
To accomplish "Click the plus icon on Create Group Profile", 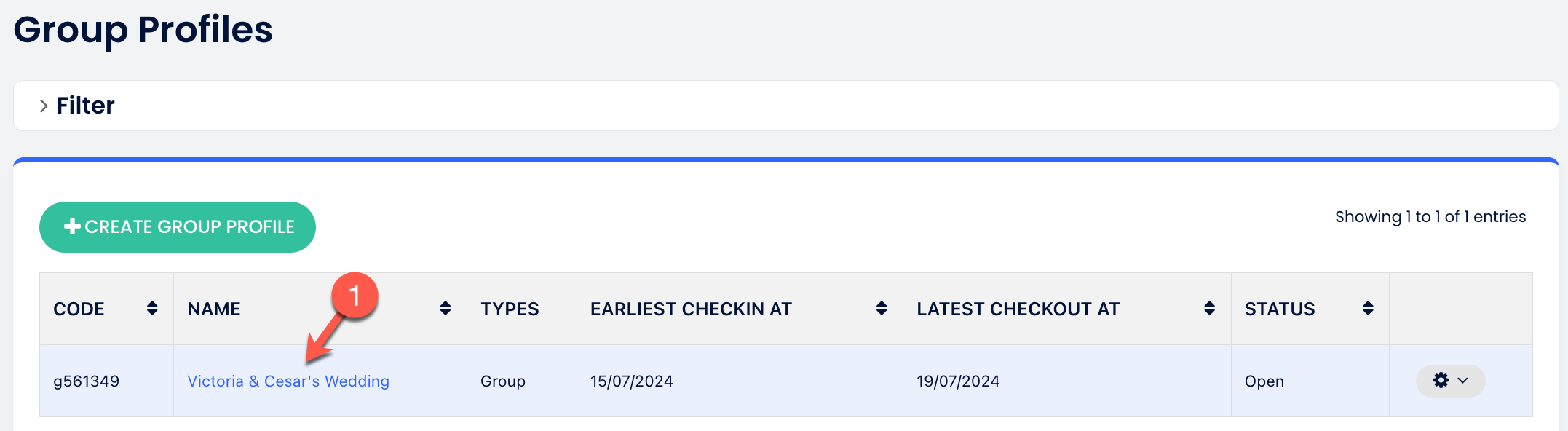I will pos(72,226).
